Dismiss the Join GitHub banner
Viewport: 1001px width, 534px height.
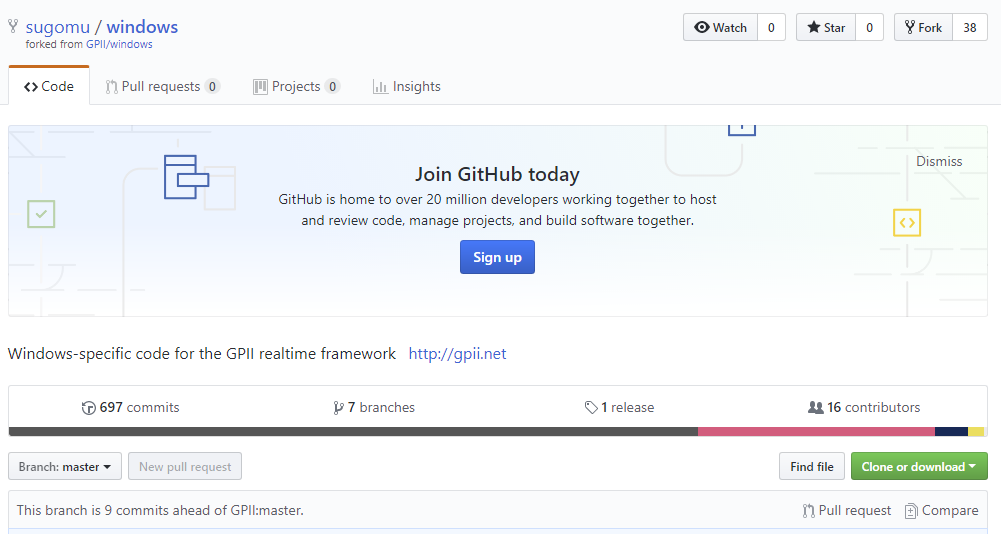939,162
